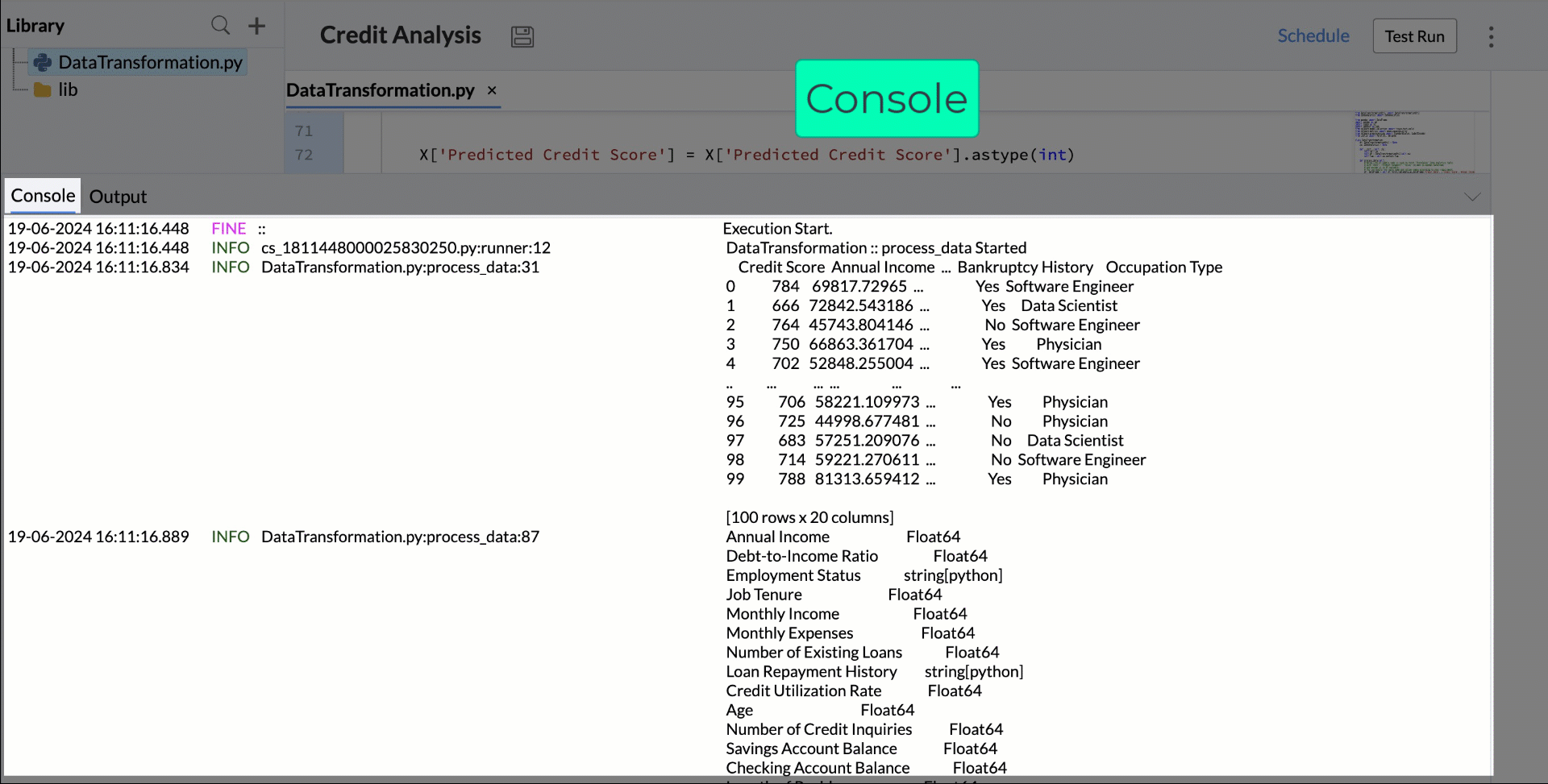The height and width of the screenshot is (784, 1548).
Task: Open the lib folder in the Library tree
Action: (68, 89)
